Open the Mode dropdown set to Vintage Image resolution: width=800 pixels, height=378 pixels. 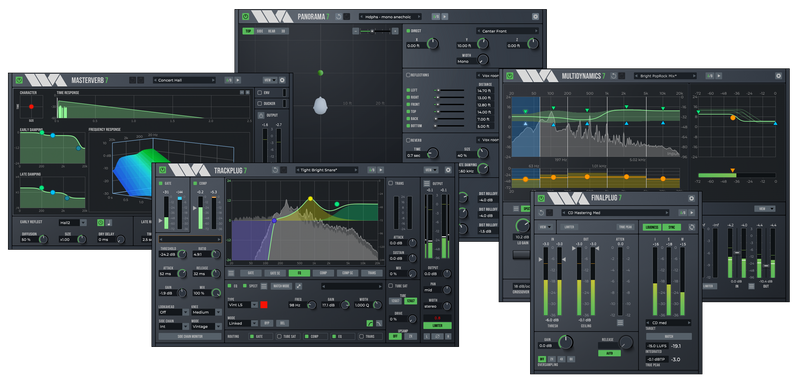coord(206,325)
